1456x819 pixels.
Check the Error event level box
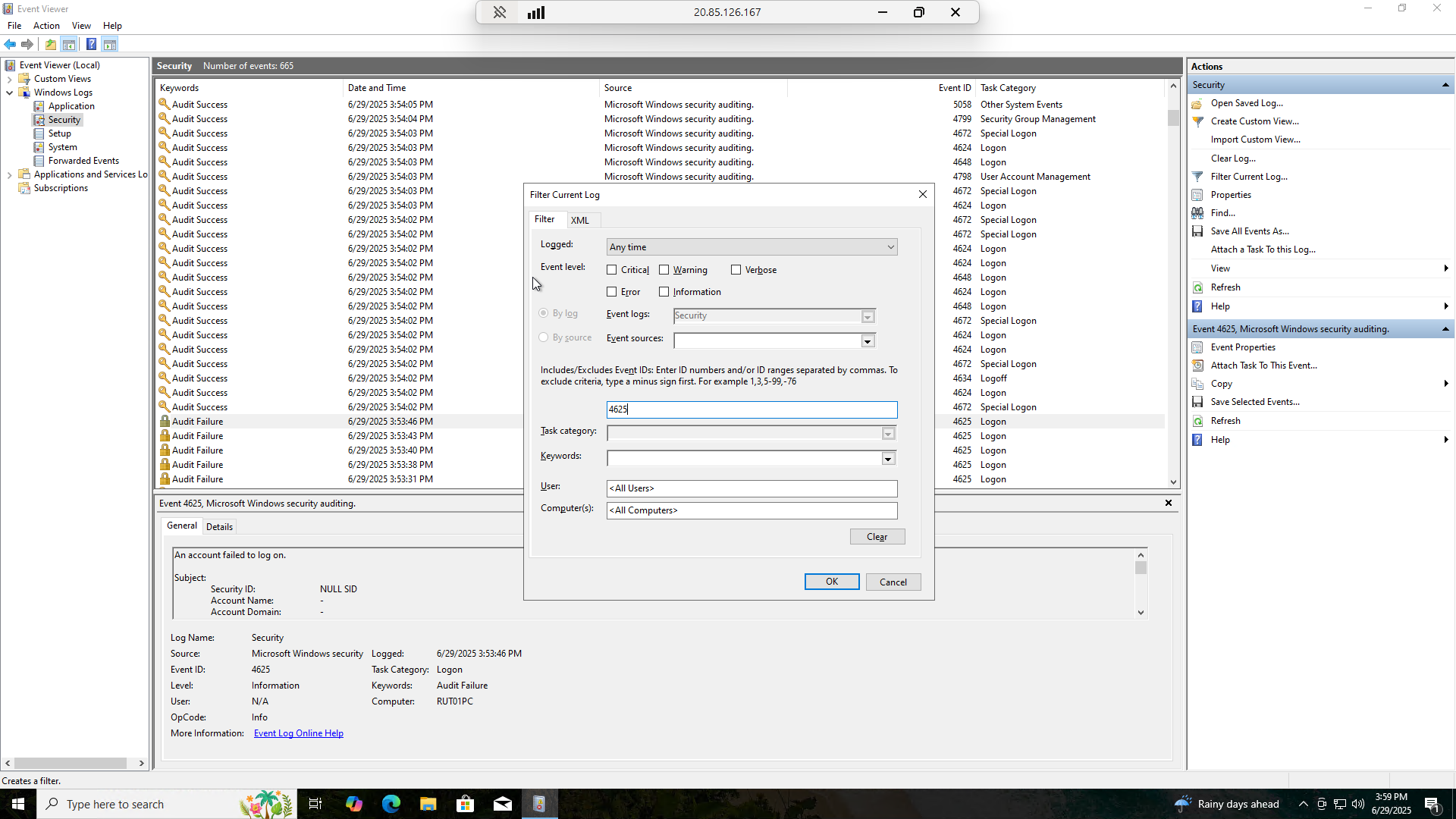tap(612, 292)
